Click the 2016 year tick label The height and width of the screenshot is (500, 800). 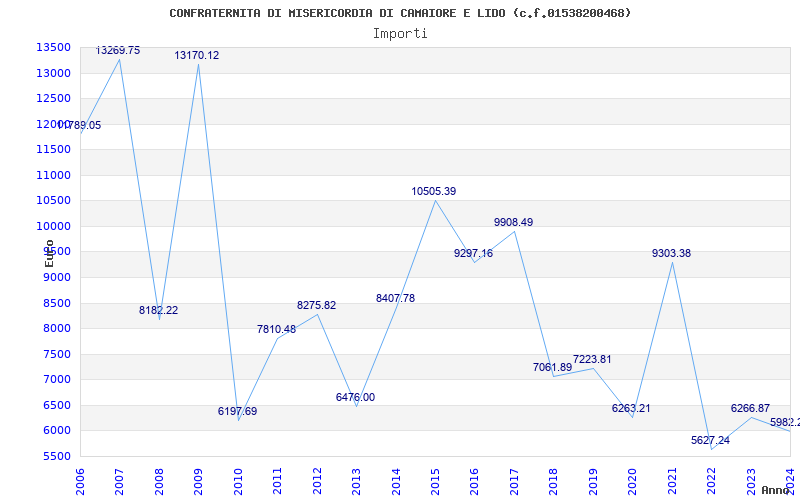click(474, 482)
